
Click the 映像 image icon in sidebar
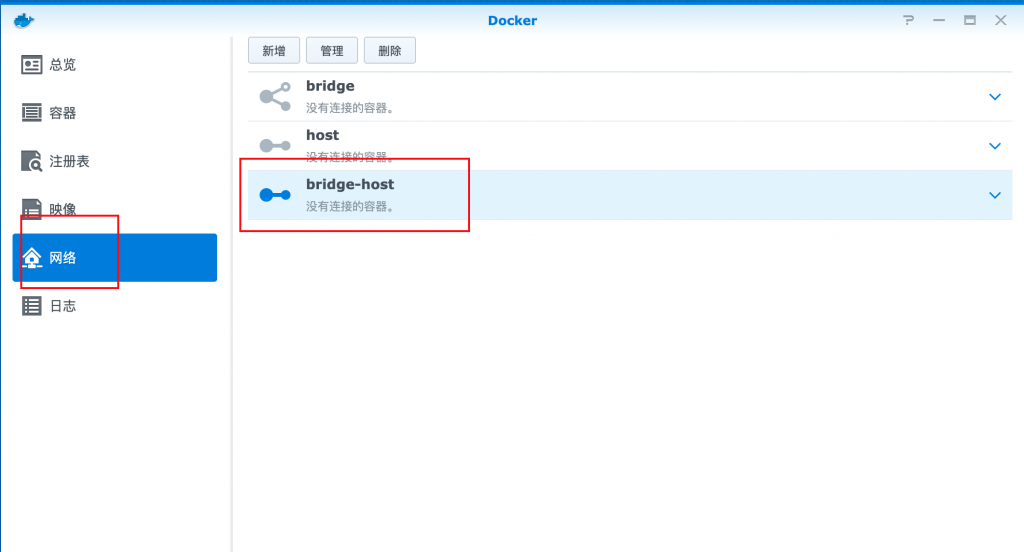pyautogui.click(x=31, y=209)
